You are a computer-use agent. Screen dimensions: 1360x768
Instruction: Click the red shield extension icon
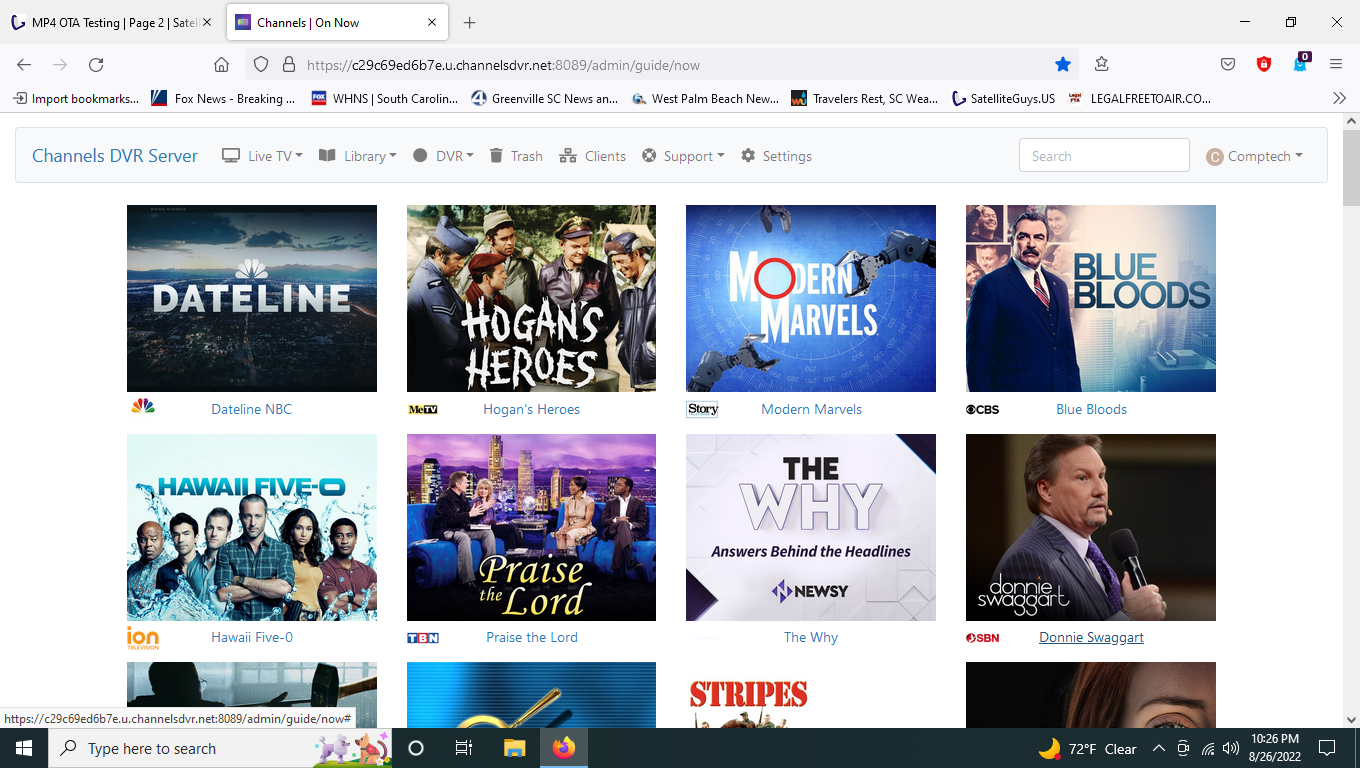click(1264, 64)
